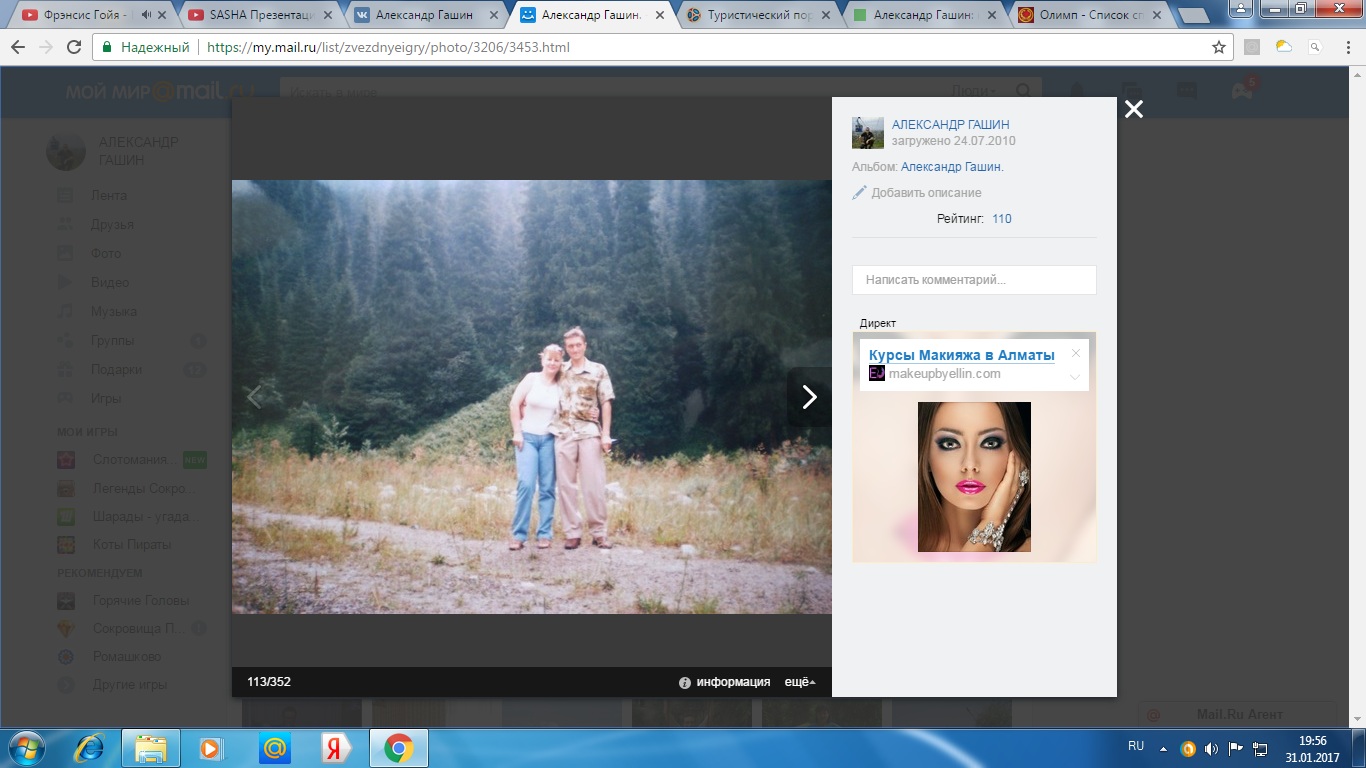This screenshot has width=1366, height=768.
Task: Mute audio icon on Фрэнсис Гойя tab
Action: coord(147,15)
